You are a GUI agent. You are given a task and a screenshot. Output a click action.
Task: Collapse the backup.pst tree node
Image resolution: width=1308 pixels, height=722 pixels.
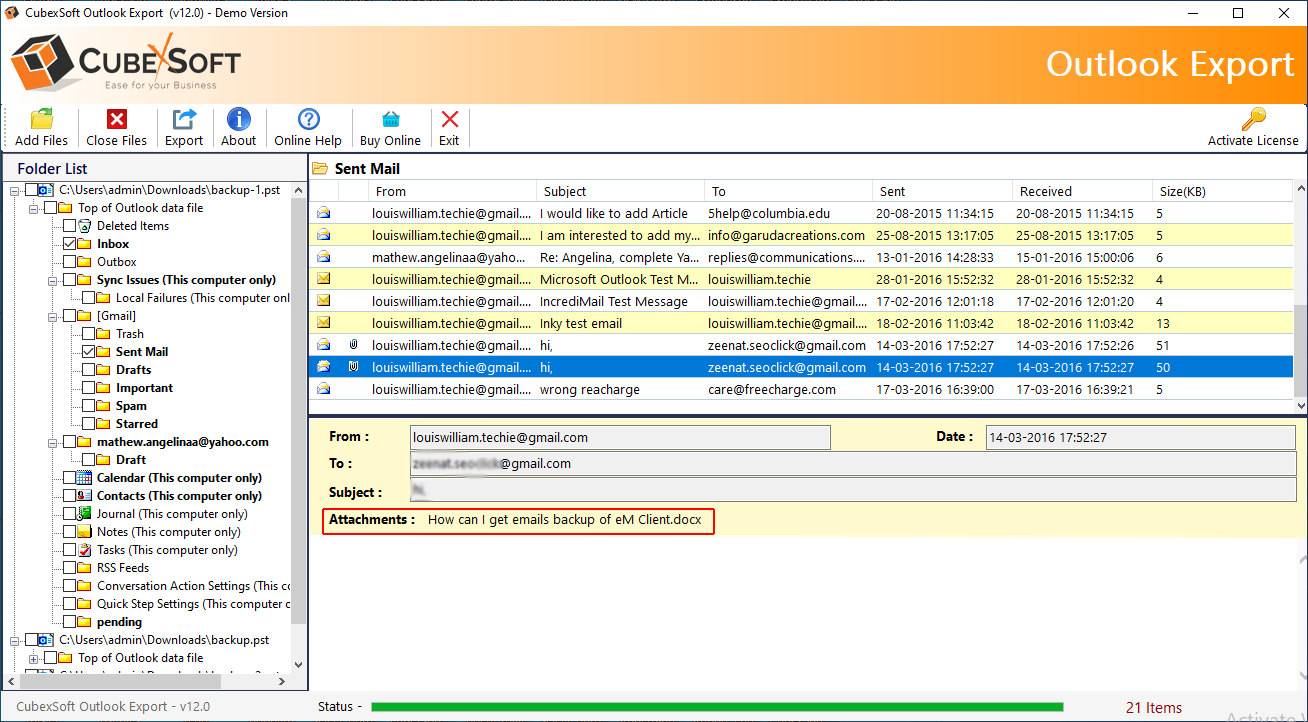pyautogui.click(x=15, y=640)
